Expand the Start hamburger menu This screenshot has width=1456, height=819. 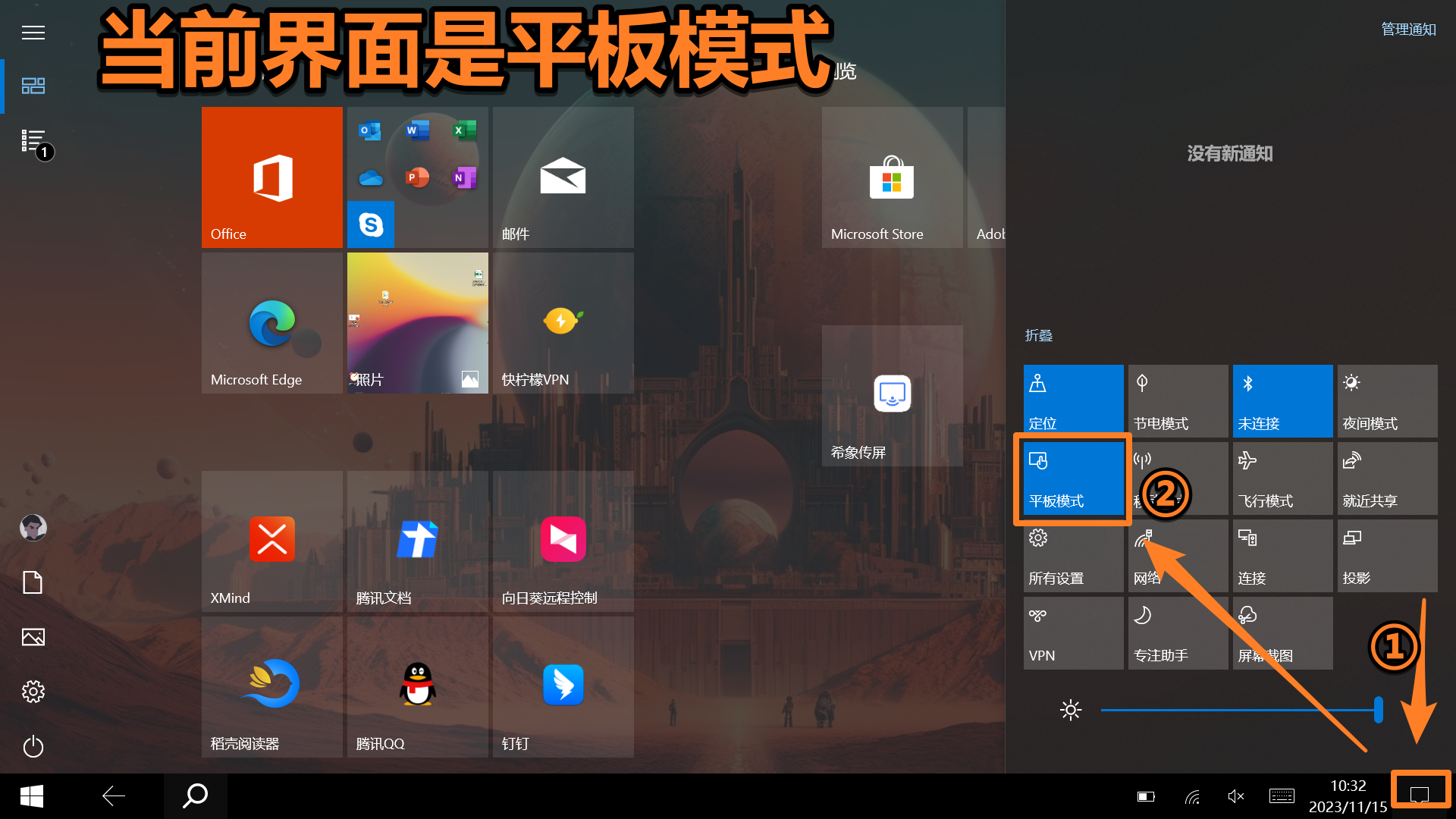click(33, 33)
